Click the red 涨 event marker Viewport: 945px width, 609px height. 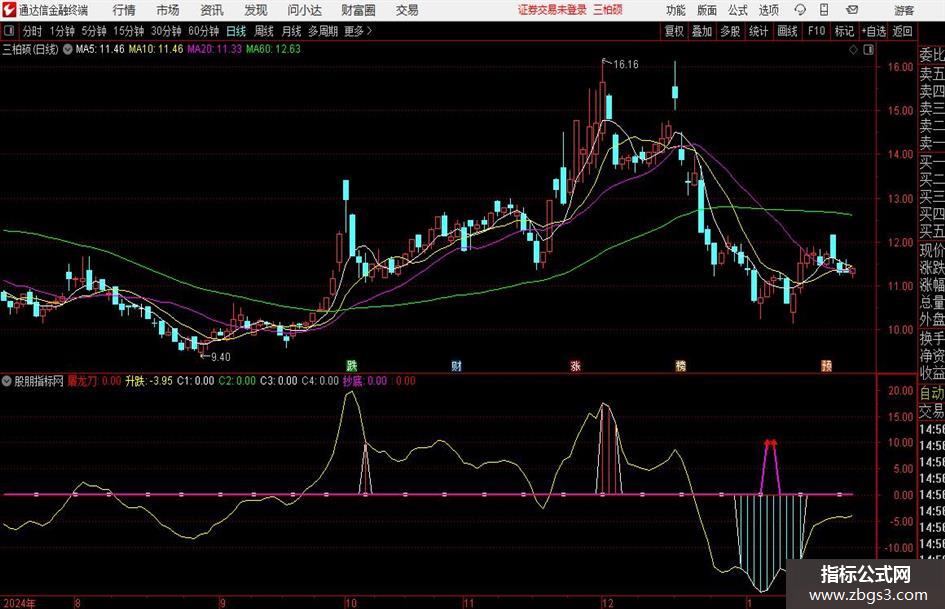click(x=576, y=365)
